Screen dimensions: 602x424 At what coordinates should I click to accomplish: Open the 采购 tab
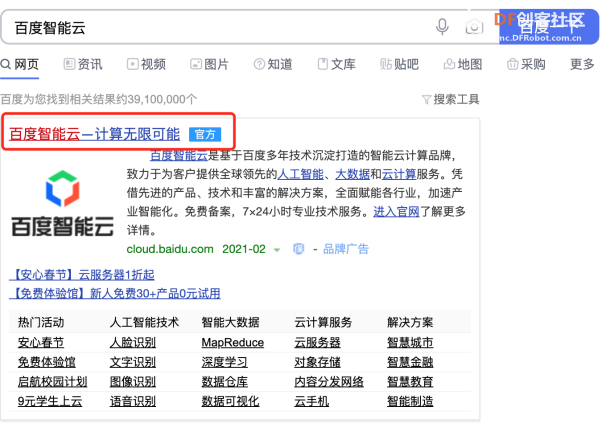coord(526,64)
